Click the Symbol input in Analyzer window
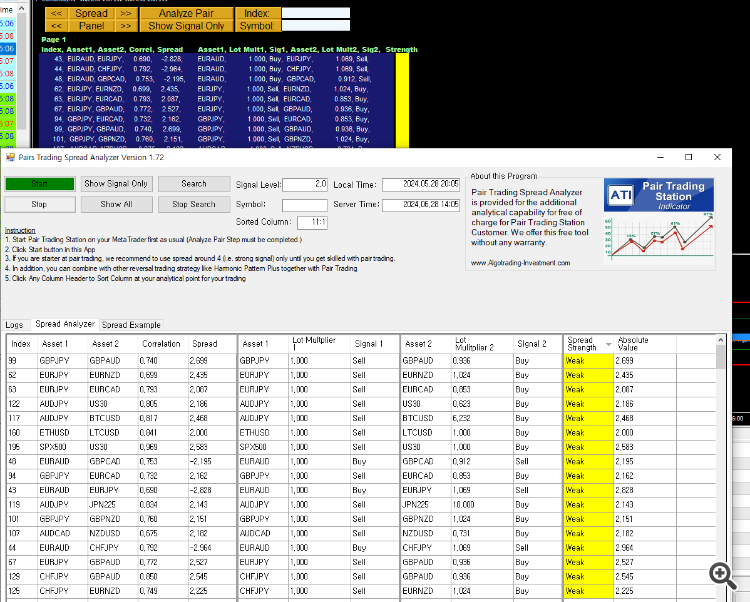 point(305,205)
